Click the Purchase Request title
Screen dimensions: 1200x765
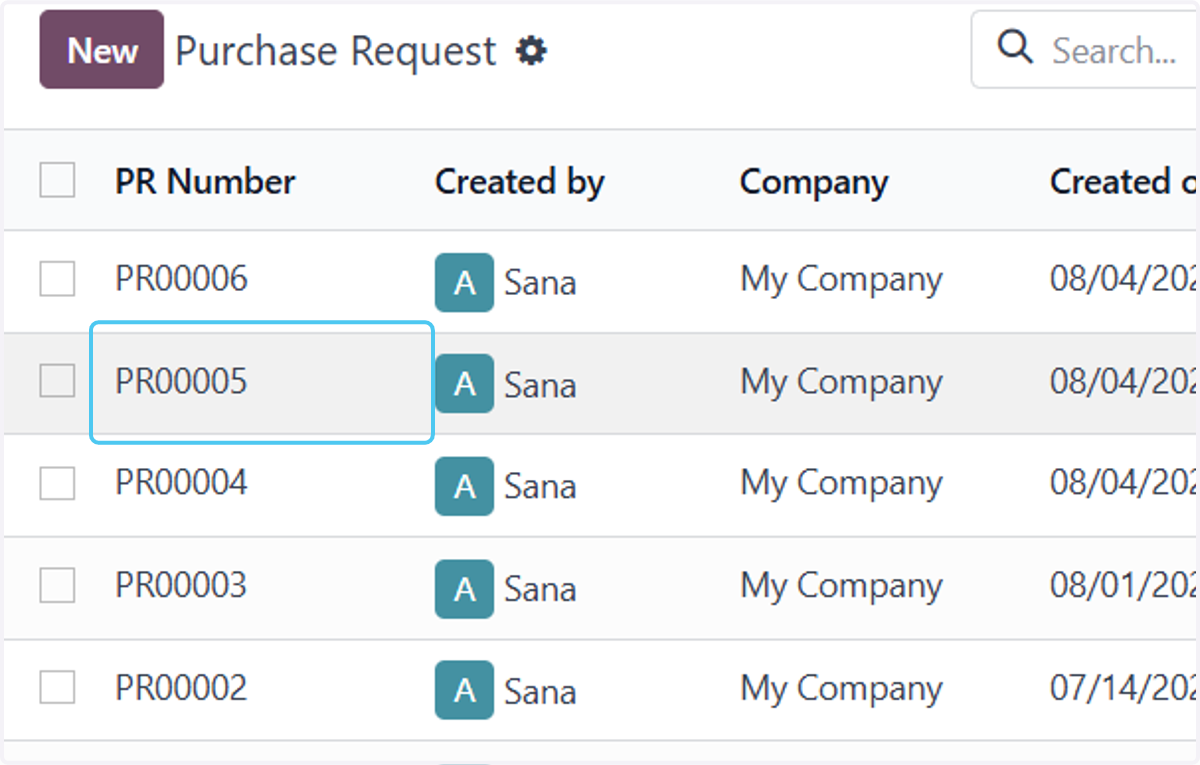coord(336,51)
